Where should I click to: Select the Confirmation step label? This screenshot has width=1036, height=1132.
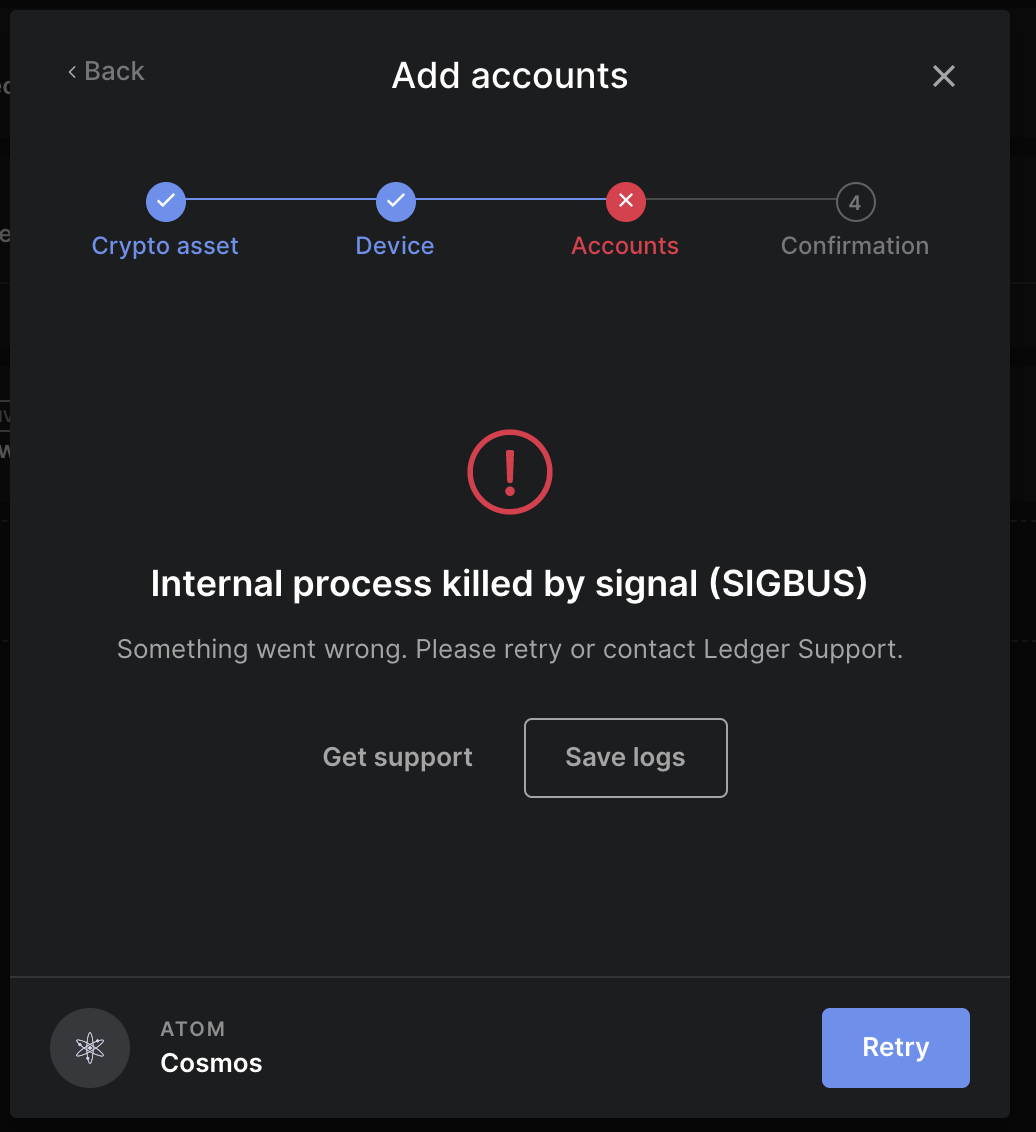pyautogui.click(x=855, y=245)
